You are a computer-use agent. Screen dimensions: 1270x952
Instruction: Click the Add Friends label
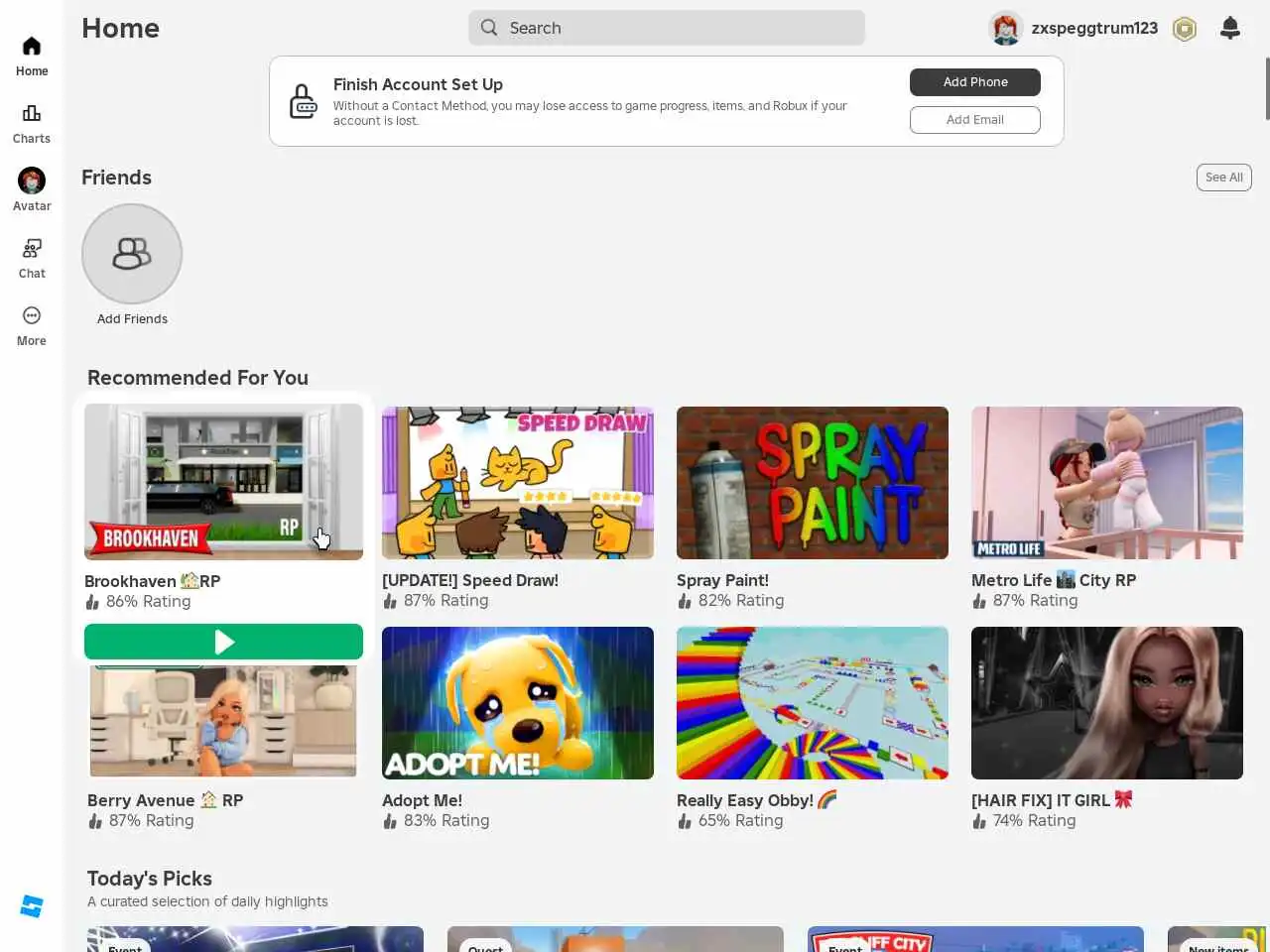coord(132,319)
